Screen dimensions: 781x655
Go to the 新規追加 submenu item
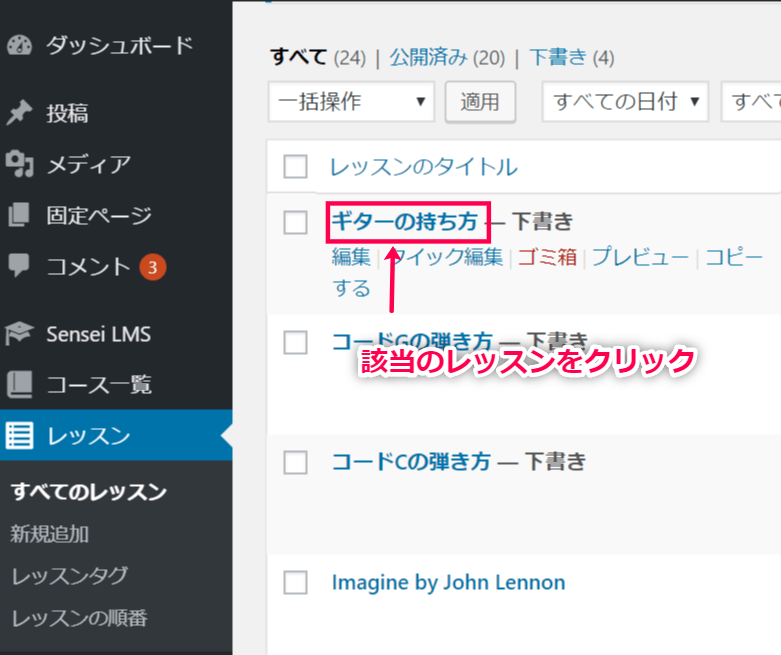[x=50, y=534]
